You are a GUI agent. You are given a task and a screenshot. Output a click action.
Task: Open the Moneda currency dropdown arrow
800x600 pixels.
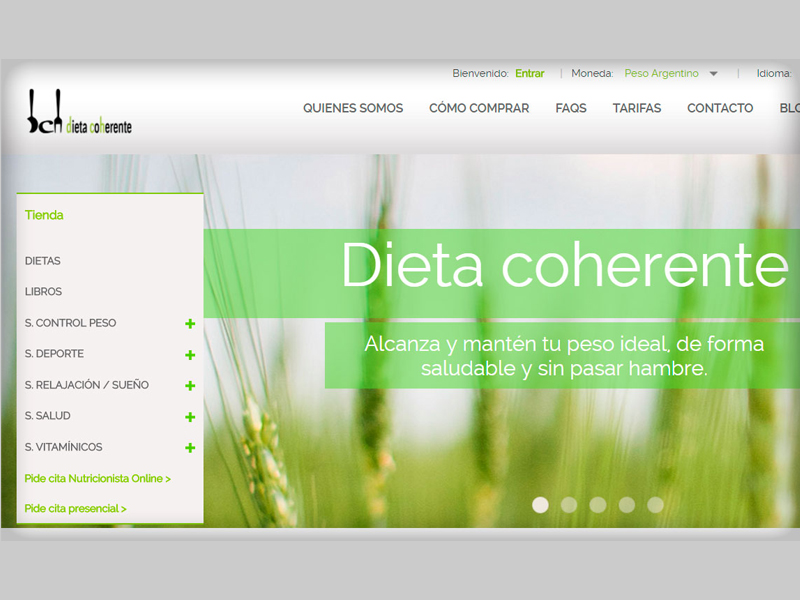tap(714, 74)
